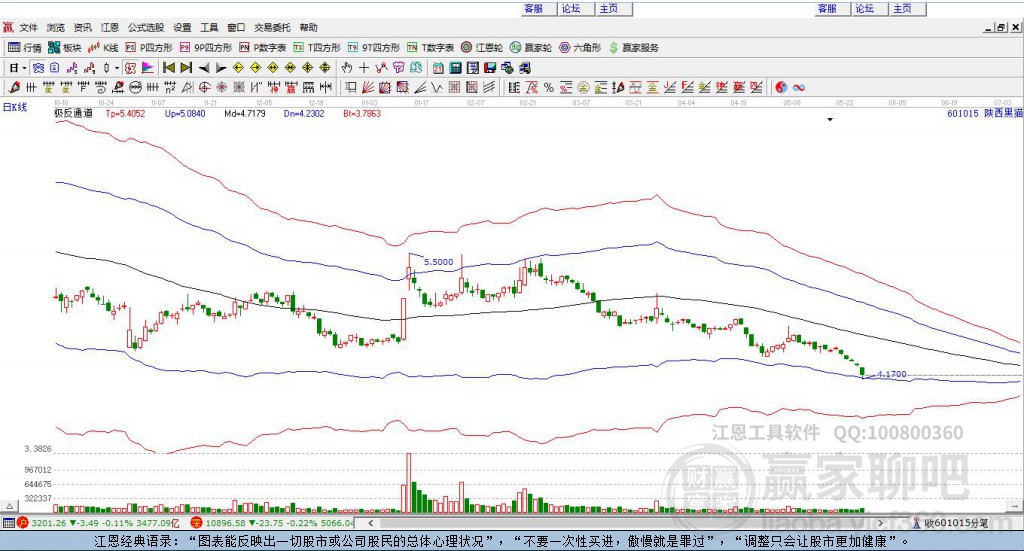The width and height of the screenshot is (1024, 551).
Task: Open the 江恩轮 Gann wheel
Action: [x=482, y=48]
